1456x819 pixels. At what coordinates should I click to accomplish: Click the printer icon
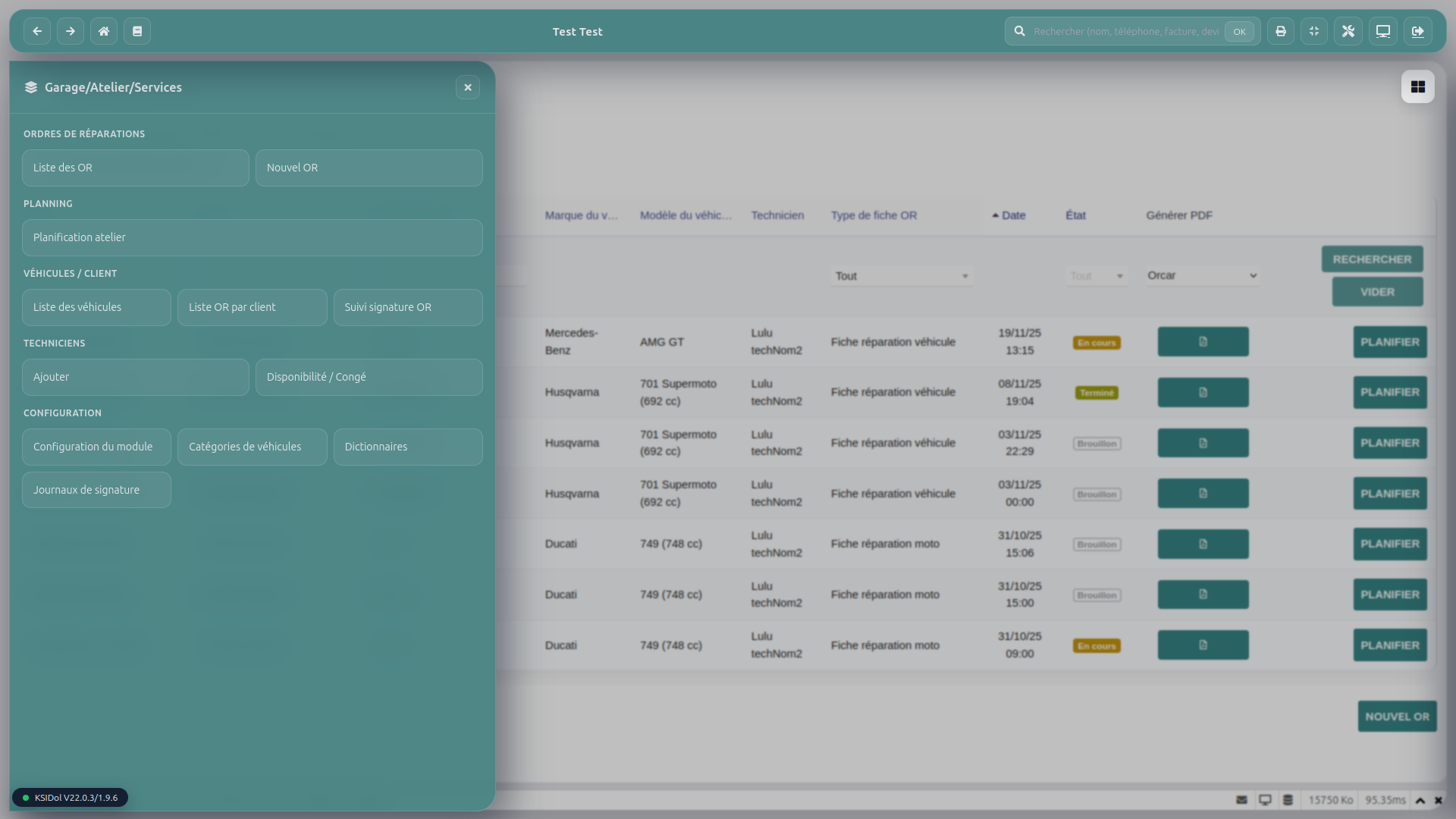(1281, 31)
